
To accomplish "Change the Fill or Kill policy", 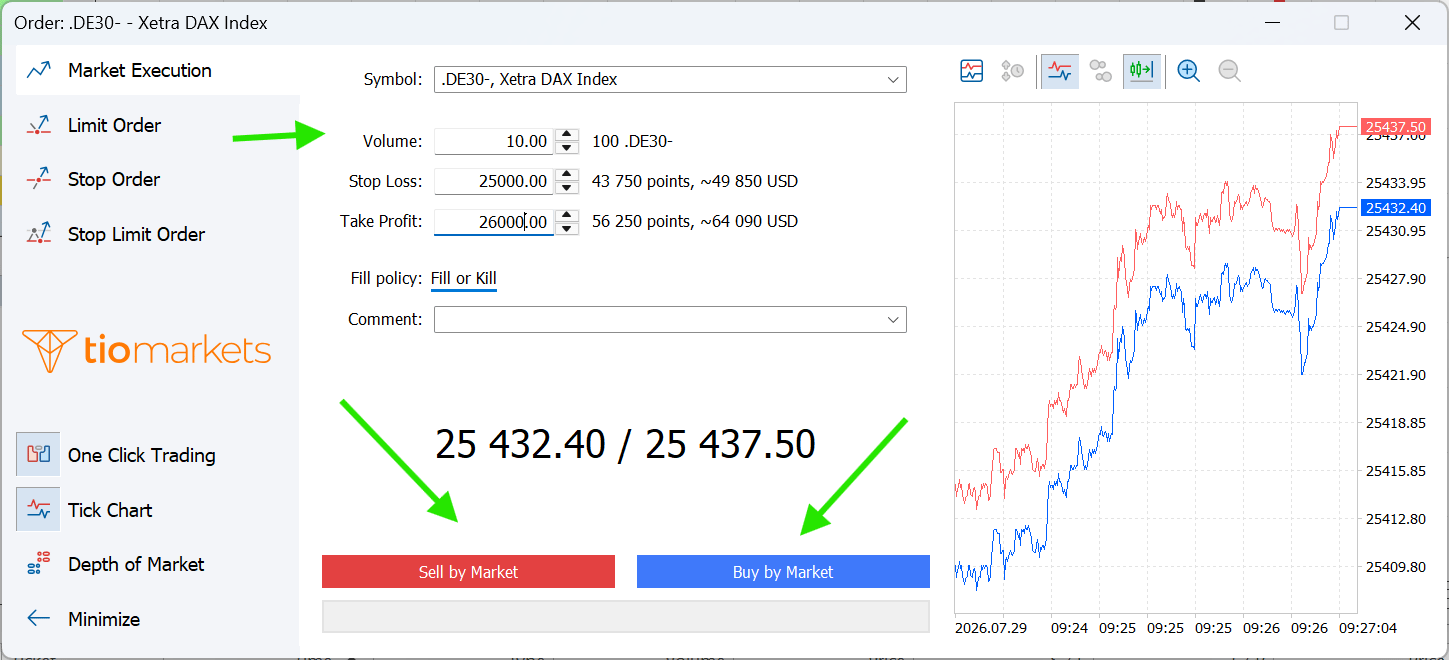I will [464, 279].
